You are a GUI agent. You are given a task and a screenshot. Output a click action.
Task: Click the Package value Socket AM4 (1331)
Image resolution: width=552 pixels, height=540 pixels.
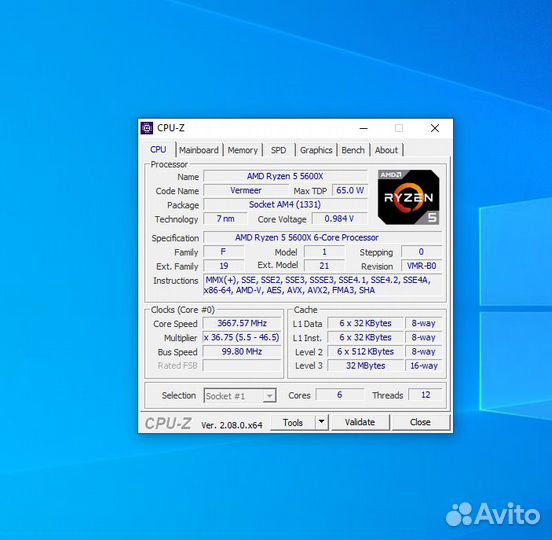(x=285, y=205)
